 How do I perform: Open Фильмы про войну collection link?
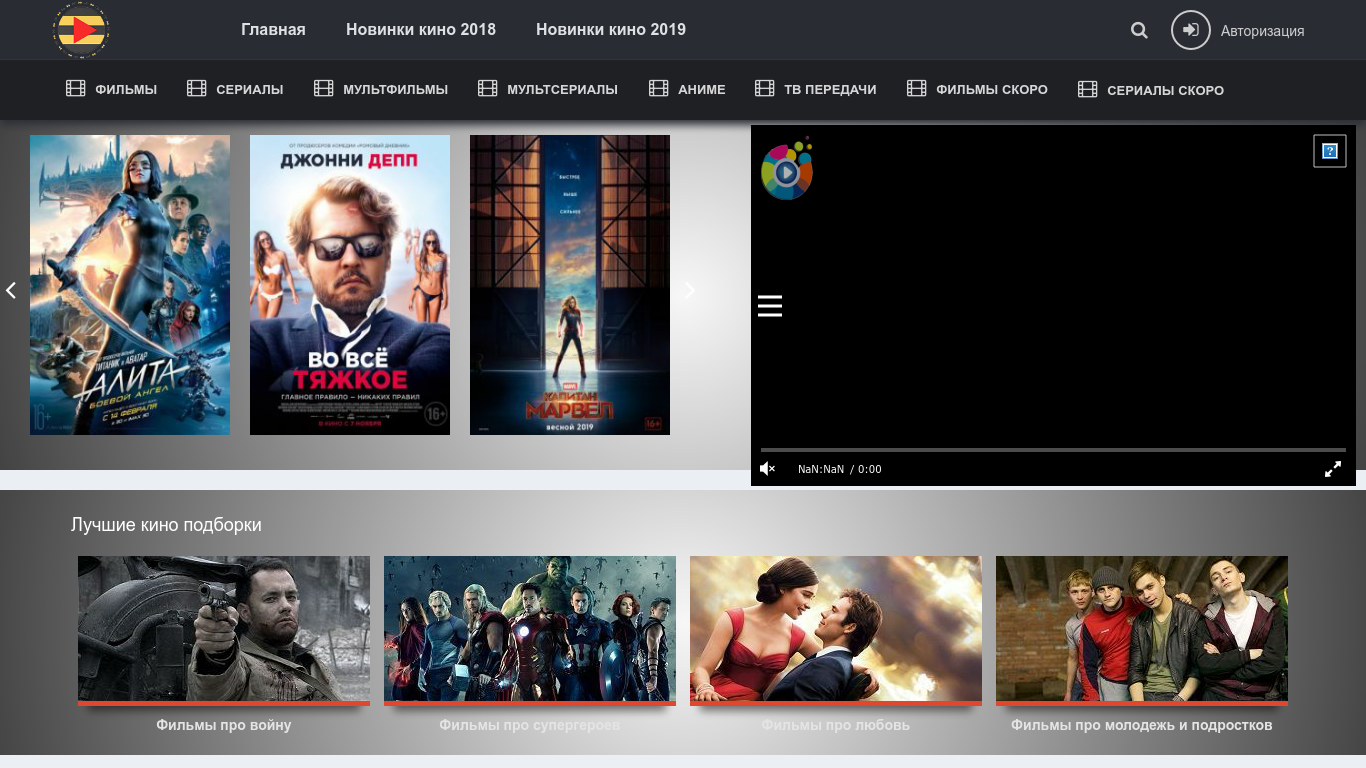224,725
